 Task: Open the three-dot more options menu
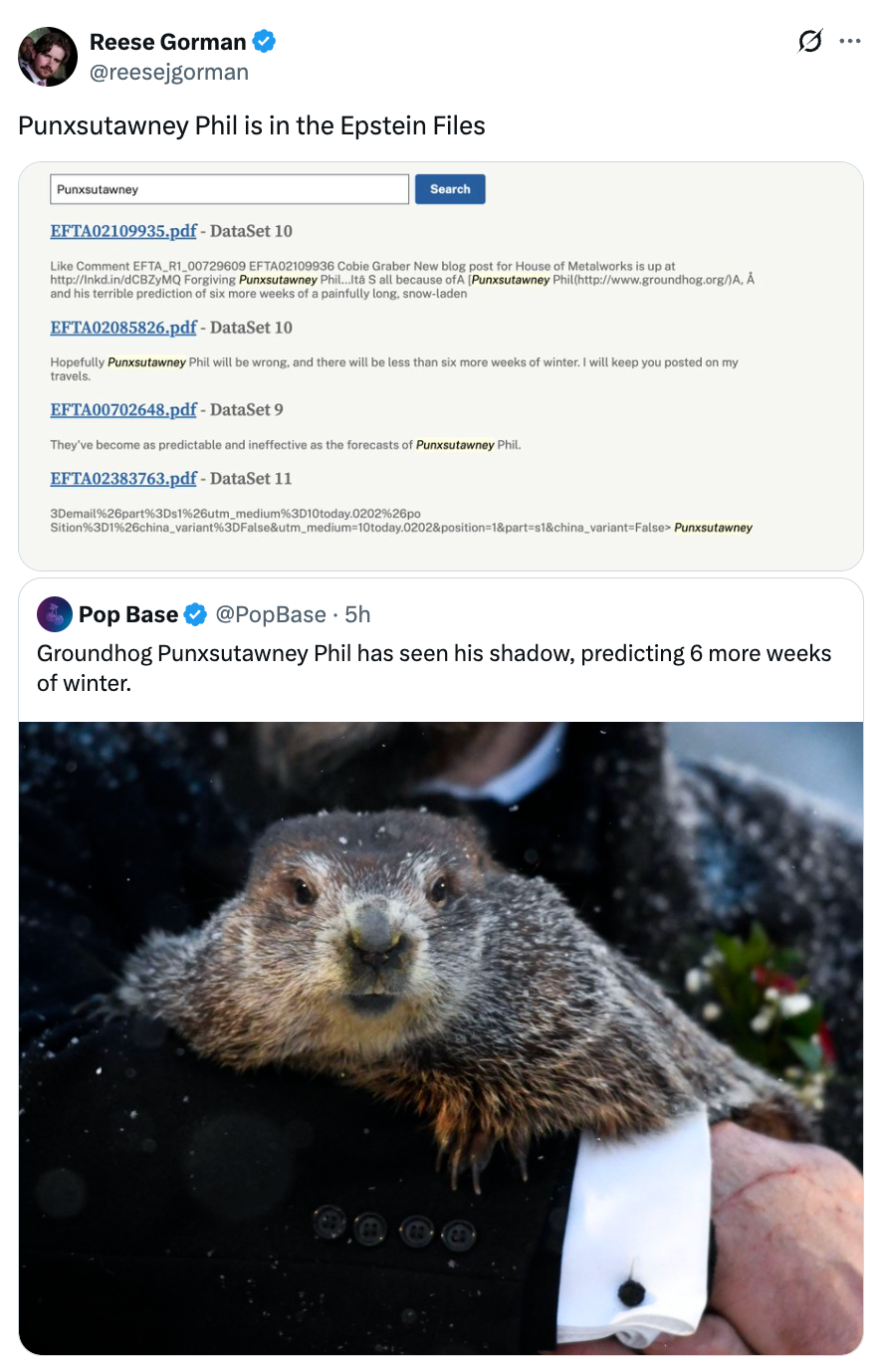pos(850,42)
